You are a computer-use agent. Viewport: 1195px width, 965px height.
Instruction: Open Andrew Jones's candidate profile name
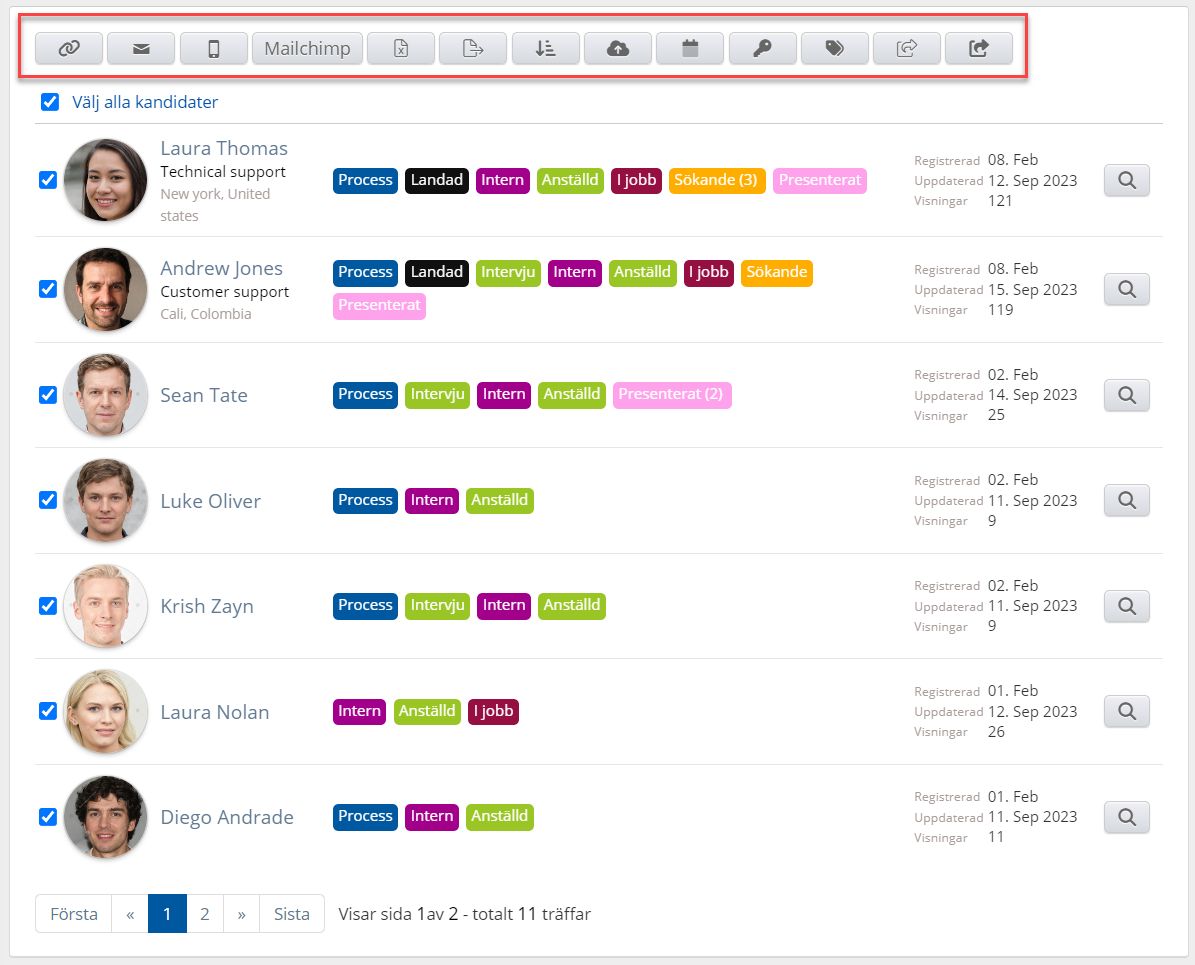point(221,268)
